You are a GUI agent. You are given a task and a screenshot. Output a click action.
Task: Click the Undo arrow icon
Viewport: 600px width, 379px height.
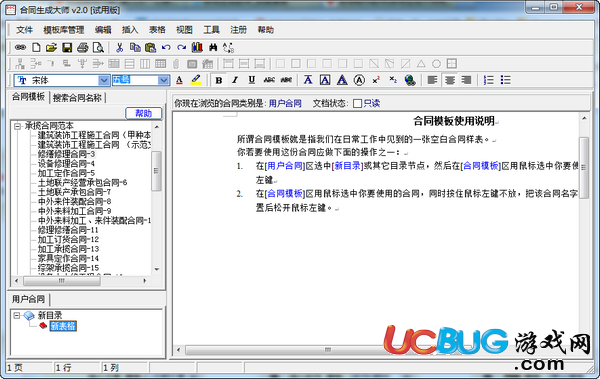pos(166,47)
